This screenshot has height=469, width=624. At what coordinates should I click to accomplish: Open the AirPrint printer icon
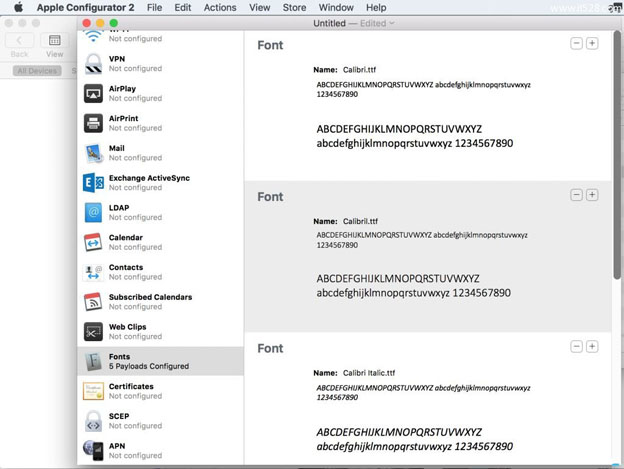coord(94,123)
